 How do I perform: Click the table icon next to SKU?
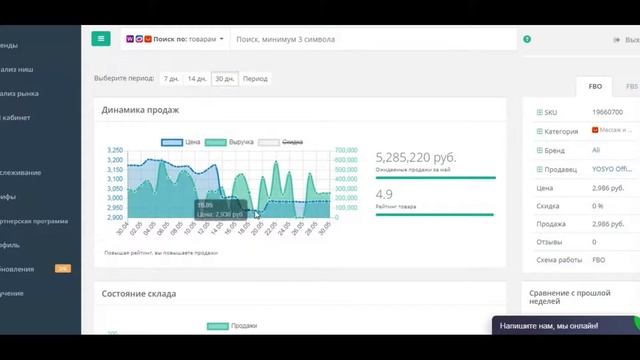(x=540, y=112)
